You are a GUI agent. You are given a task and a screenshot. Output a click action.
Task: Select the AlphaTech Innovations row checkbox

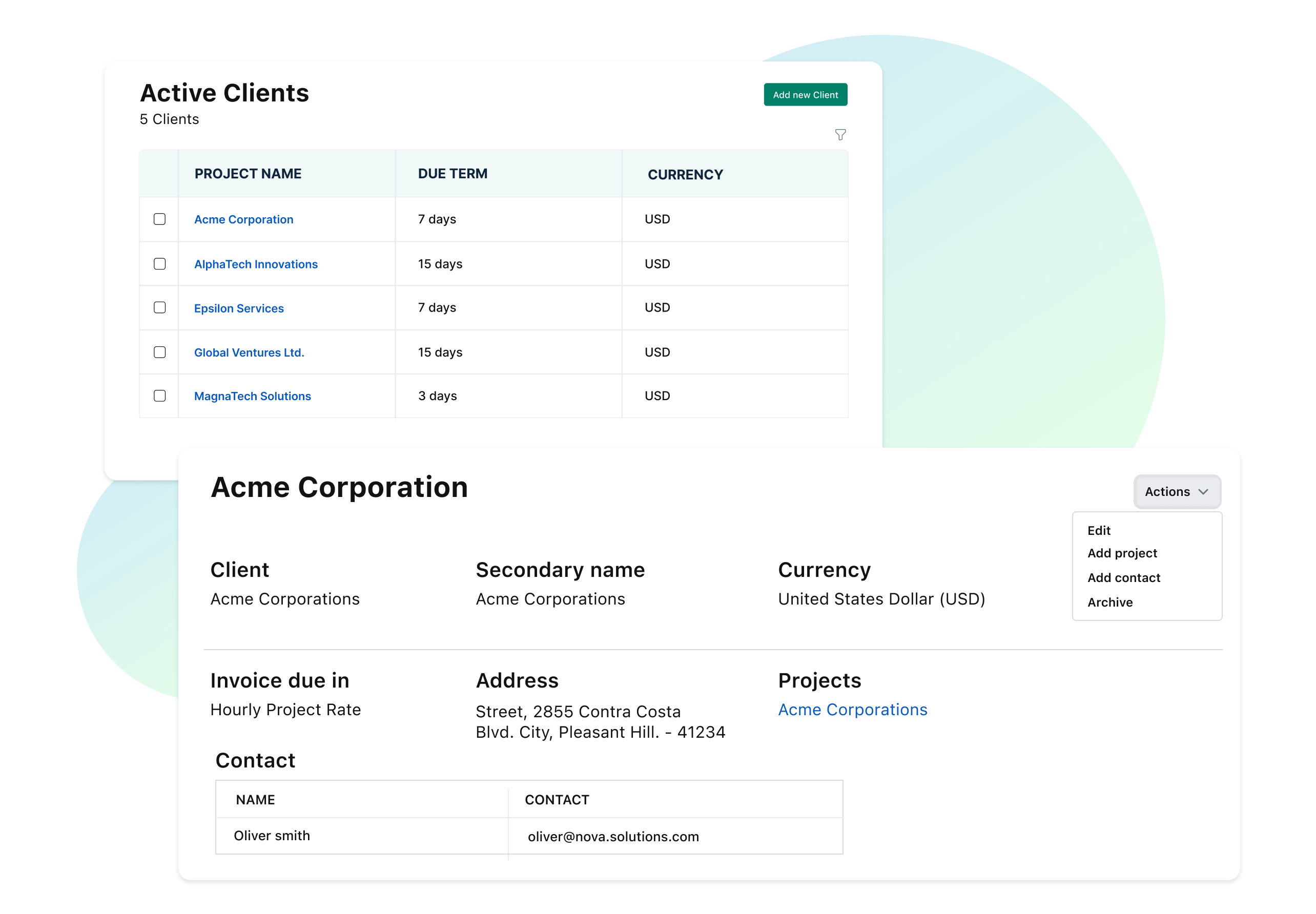[x=160, y=263]
